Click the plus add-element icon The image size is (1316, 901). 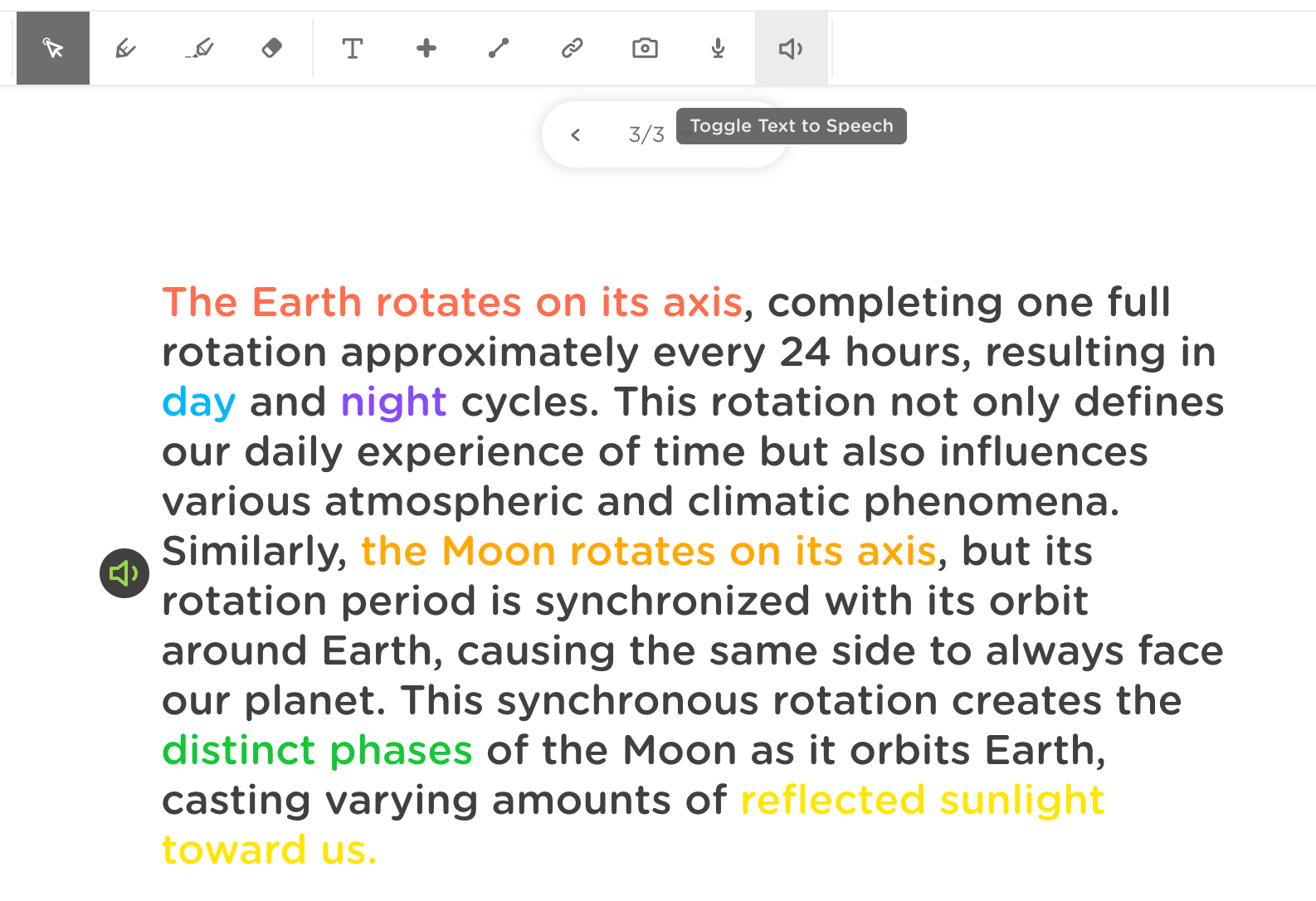tap(426, 48)
